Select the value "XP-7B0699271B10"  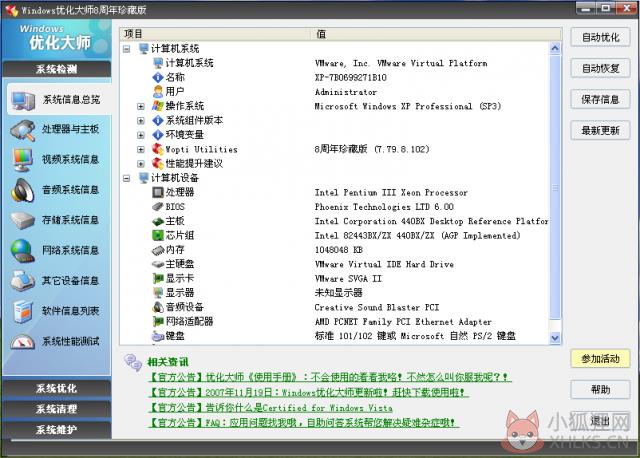(x=351, y=78)
